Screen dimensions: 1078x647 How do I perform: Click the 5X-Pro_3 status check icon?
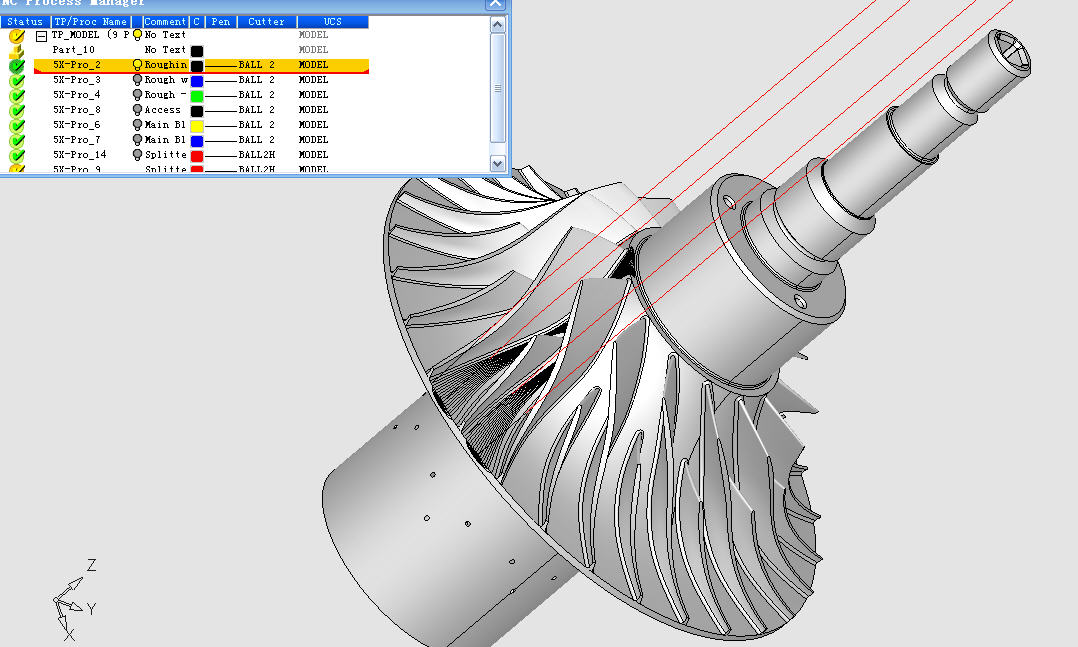[x=17, y=80]
